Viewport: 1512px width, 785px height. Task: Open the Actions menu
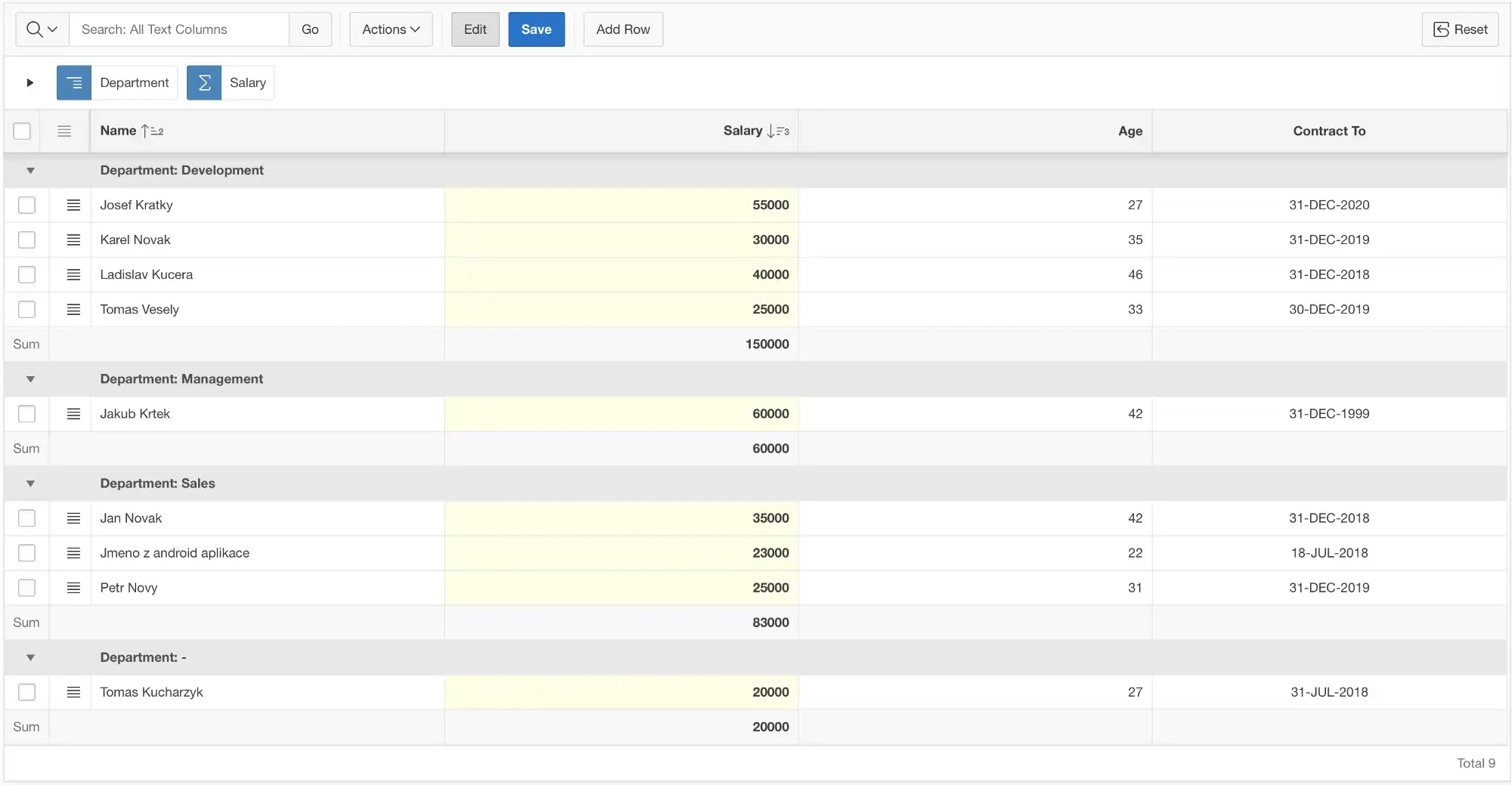tap(390, 29)
